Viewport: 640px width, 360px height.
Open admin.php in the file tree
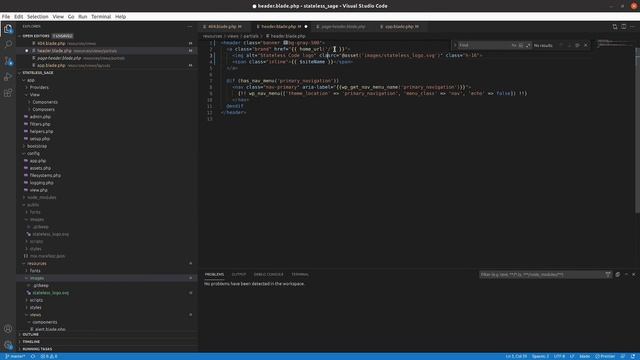coord(40,117)
